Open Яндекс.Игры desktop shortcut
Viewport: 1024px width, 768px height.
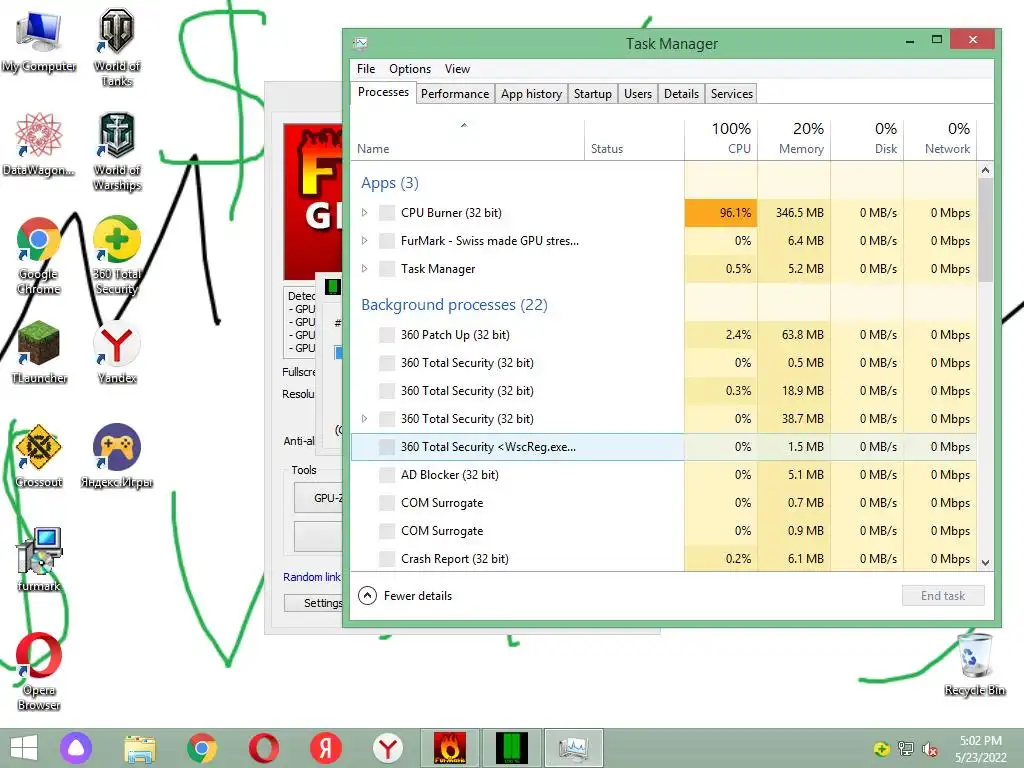pos(117,455)
